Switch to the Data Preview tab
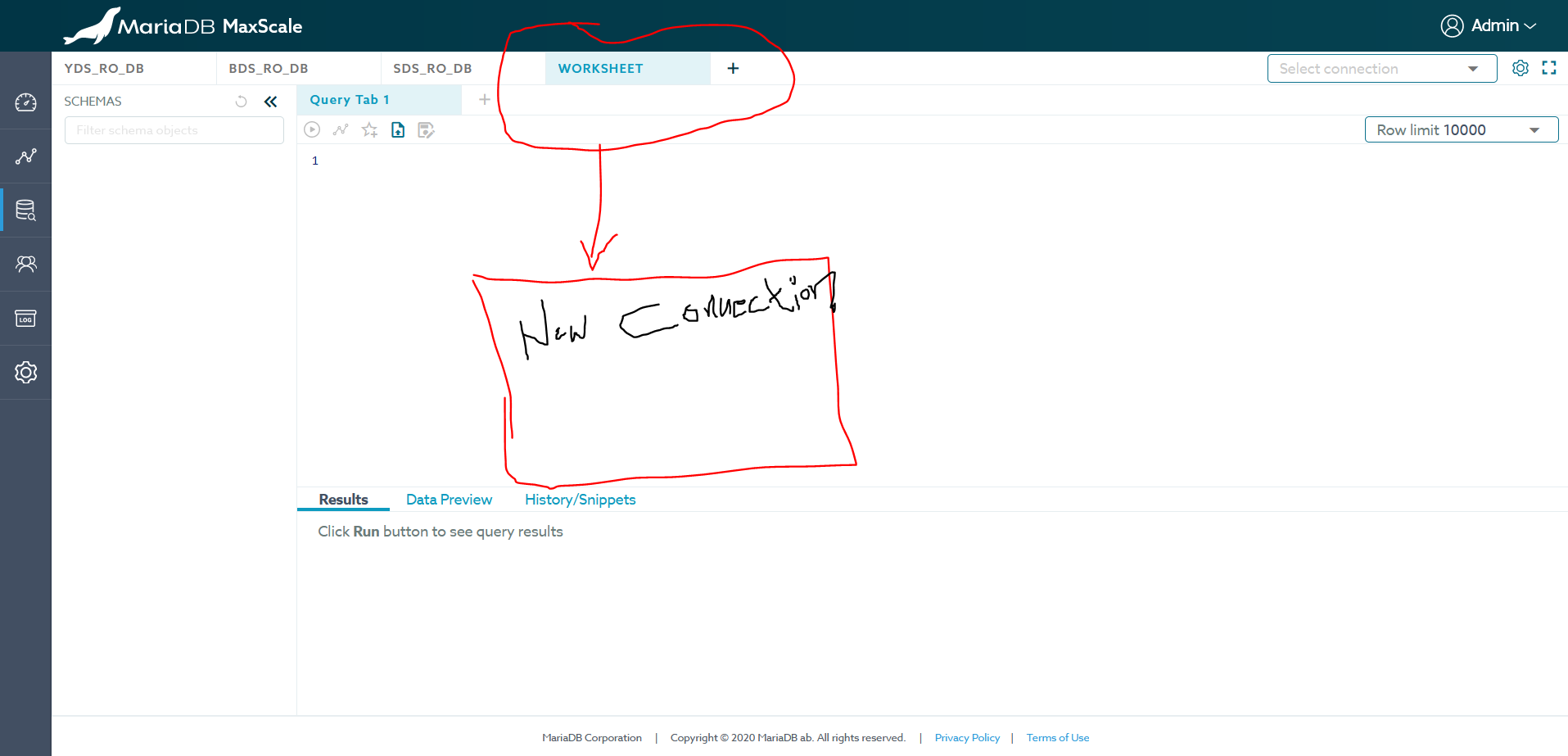1568x756 pixels. tap(449, 500)
